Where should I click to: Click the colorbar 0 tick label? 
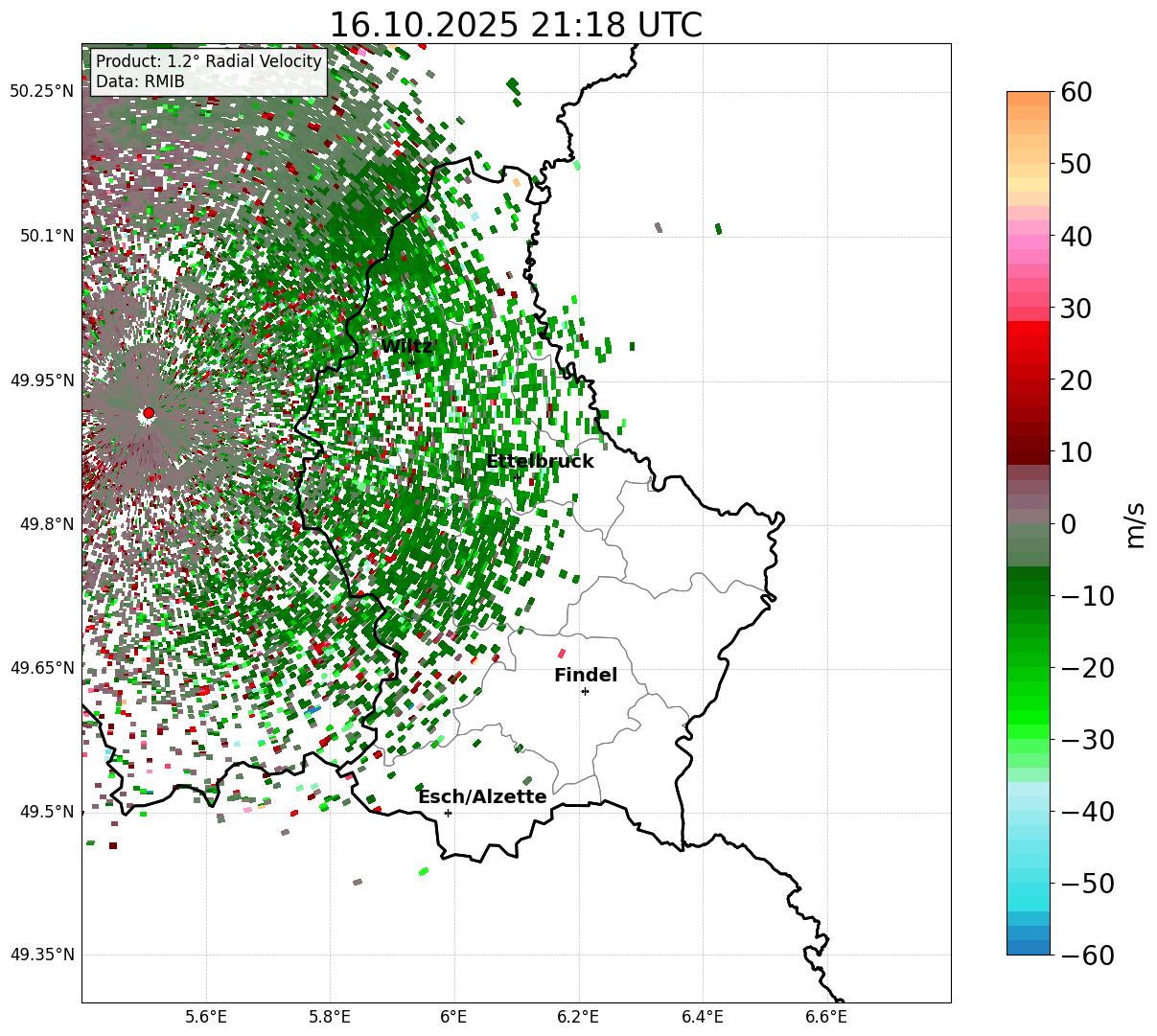[x=1068, y=524]
